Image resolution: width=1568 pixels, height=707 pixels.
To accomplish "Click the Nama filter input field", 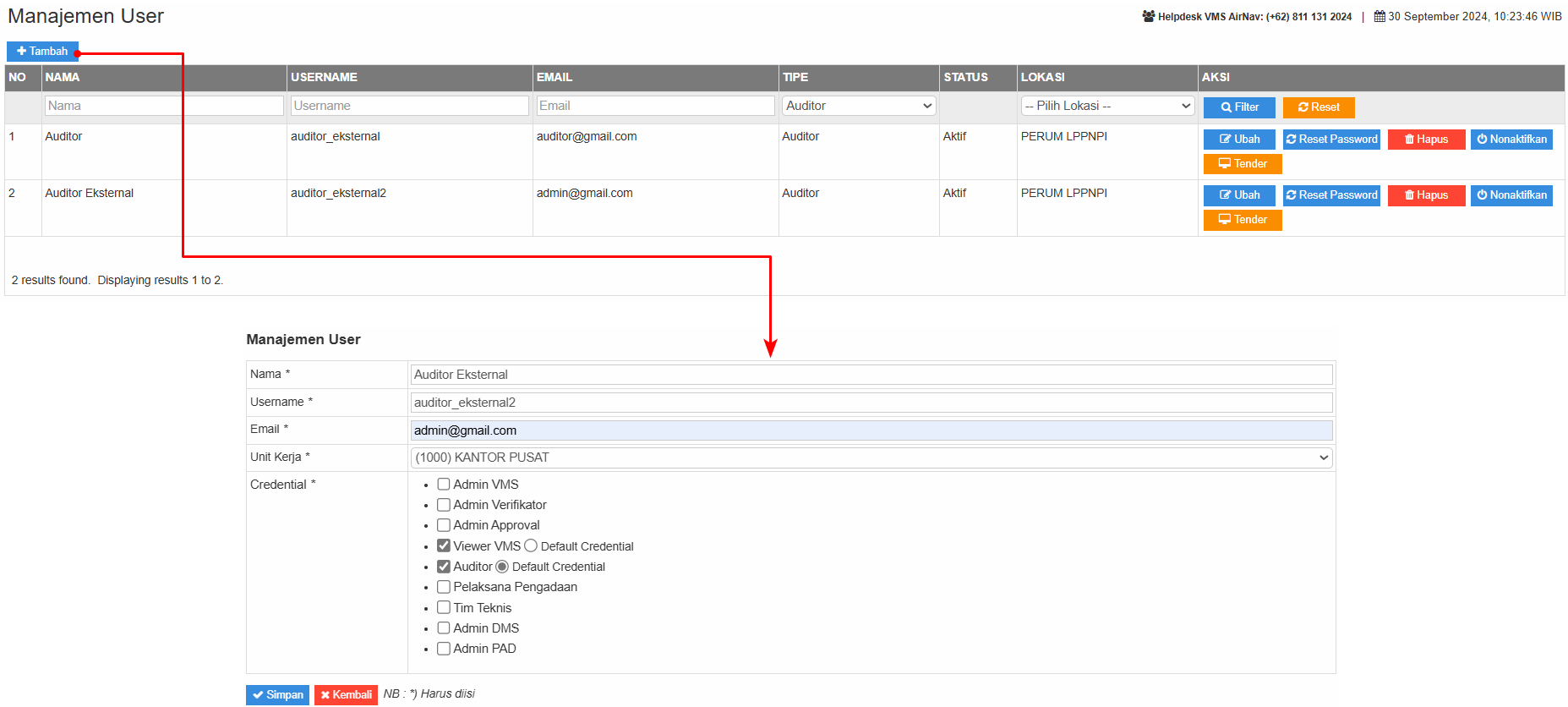I will point(164,106).
